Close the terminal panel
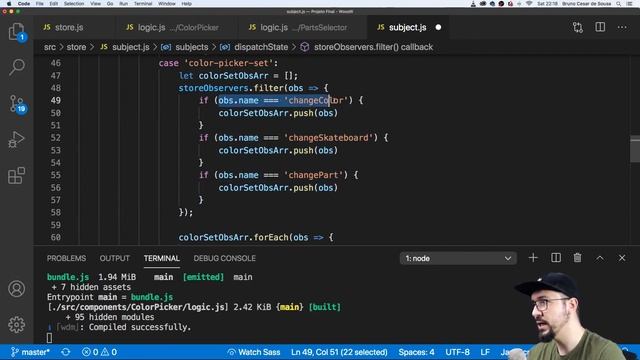 click(x=622, y=258)
